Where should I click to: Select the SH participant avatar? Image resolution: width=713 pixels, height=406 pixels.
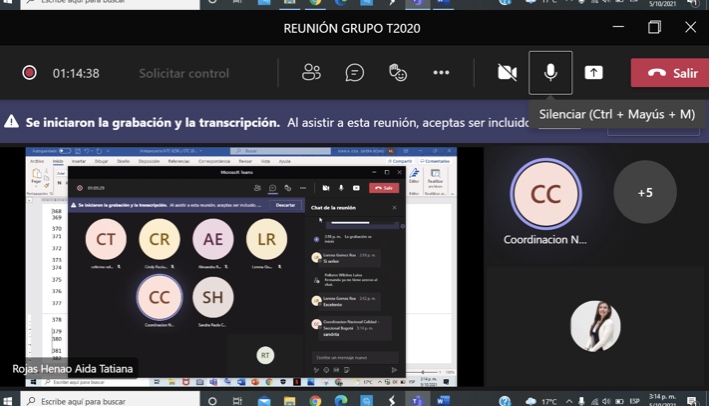tap(213, 297)
